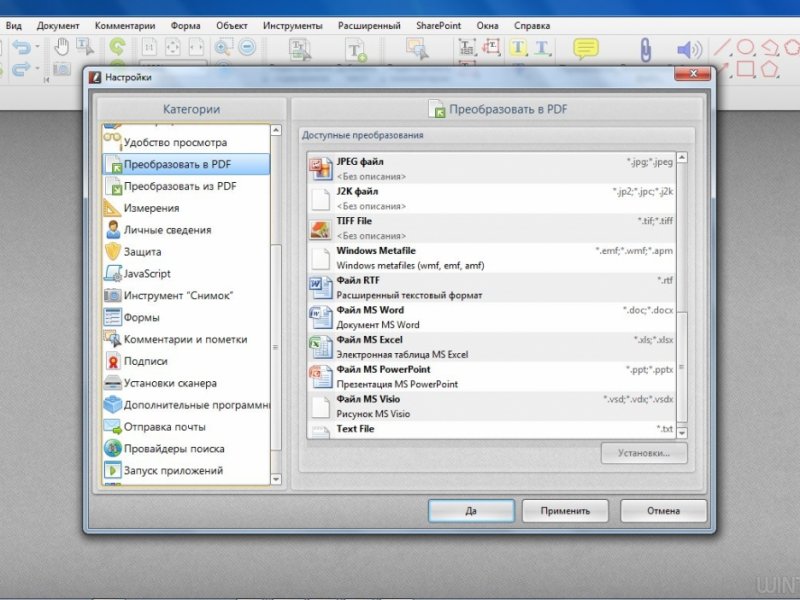Select the Запуск приложений category
Screen dimensions: 800x600
pos(186,470)
